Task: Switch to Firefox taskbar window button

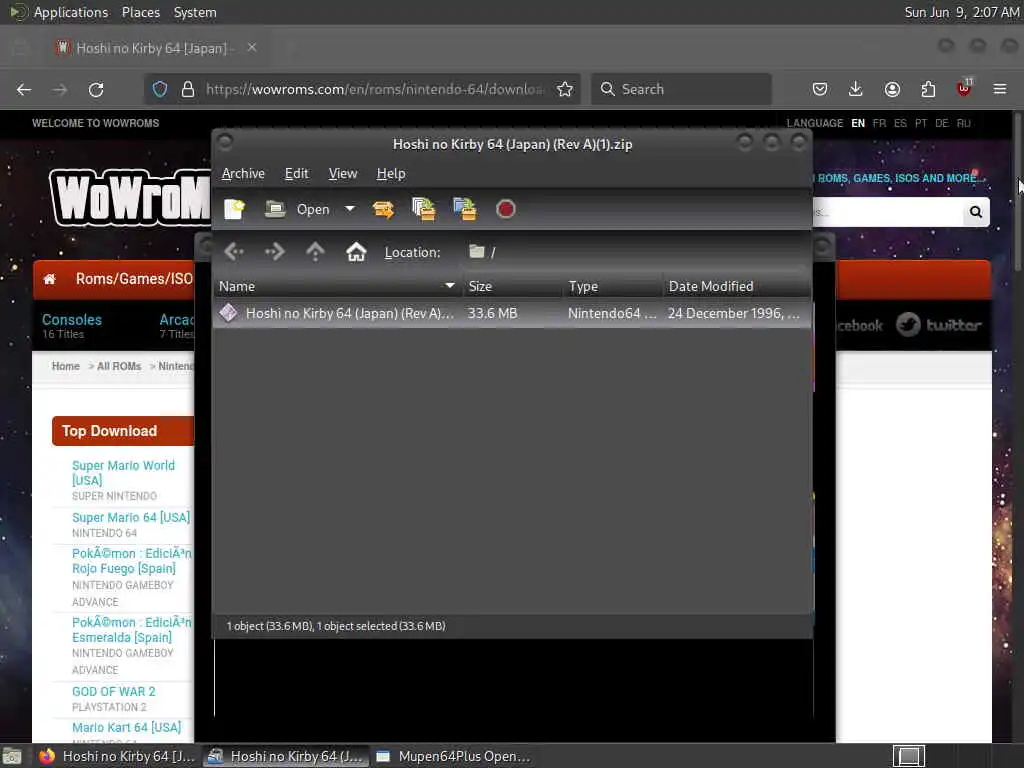Action: coord(116,756)
